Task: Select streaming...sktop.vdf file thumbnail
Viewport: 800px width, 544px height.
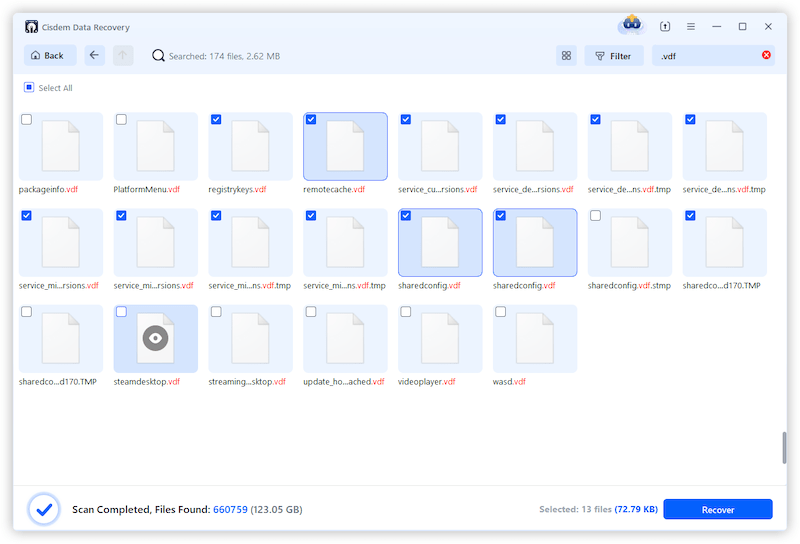Action: point(251,339)
